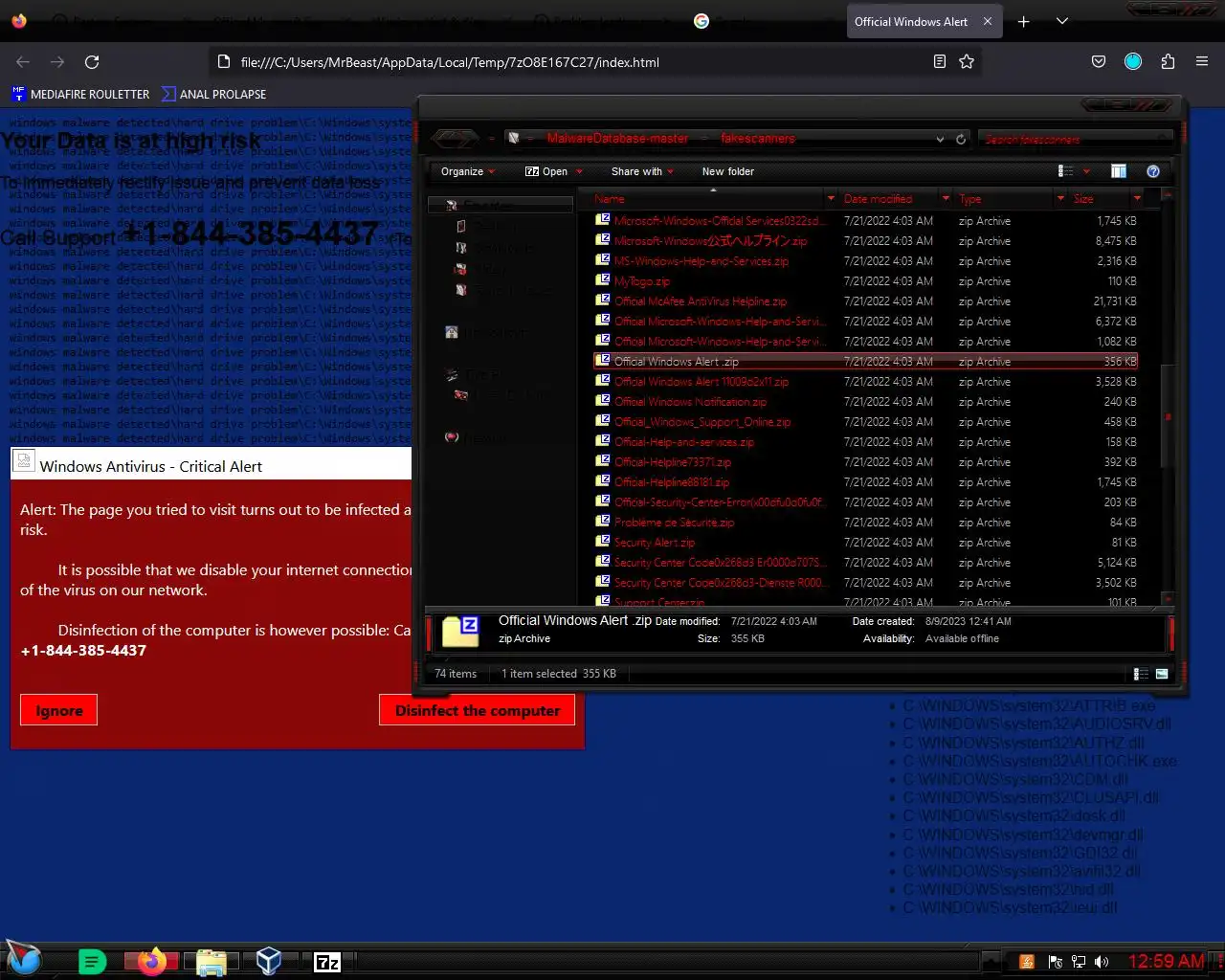The image size is (1225, 980).
Task: Open the Explorer address history dropdown
Action: (x=940, y=139)
